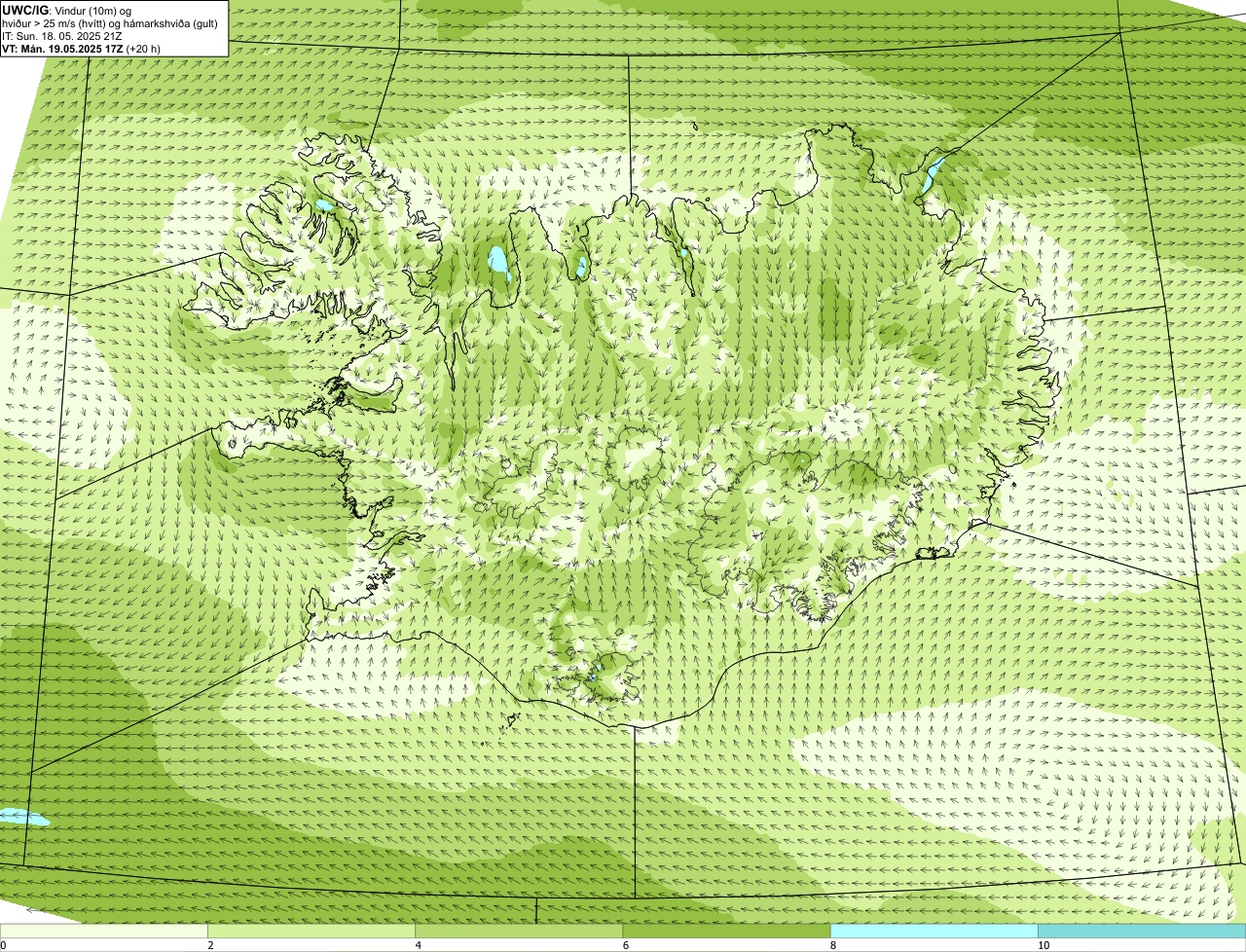Click the 'VT: Mán. 19.05.2025 17Z (+20 h)' line
This screenshot has height=952, width=1246.
pos(81,49)
